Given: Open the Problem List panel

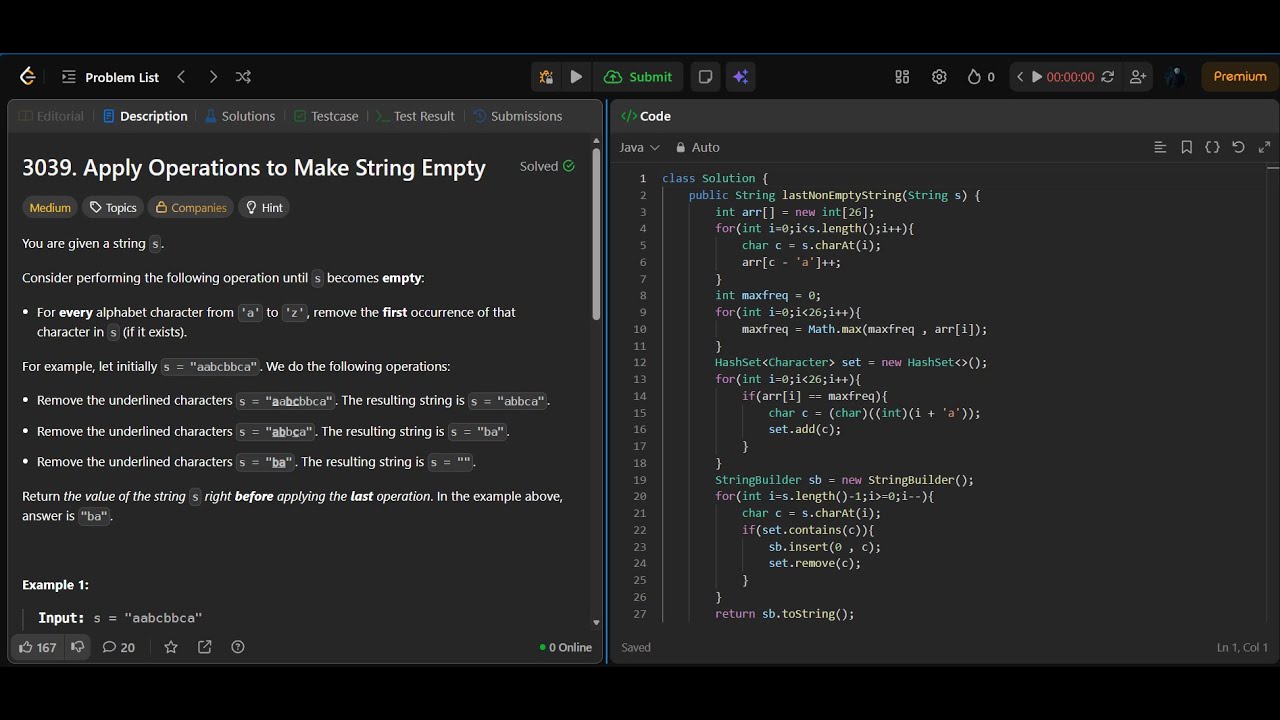Looking at the screenshot, I should tap(110, 77).
